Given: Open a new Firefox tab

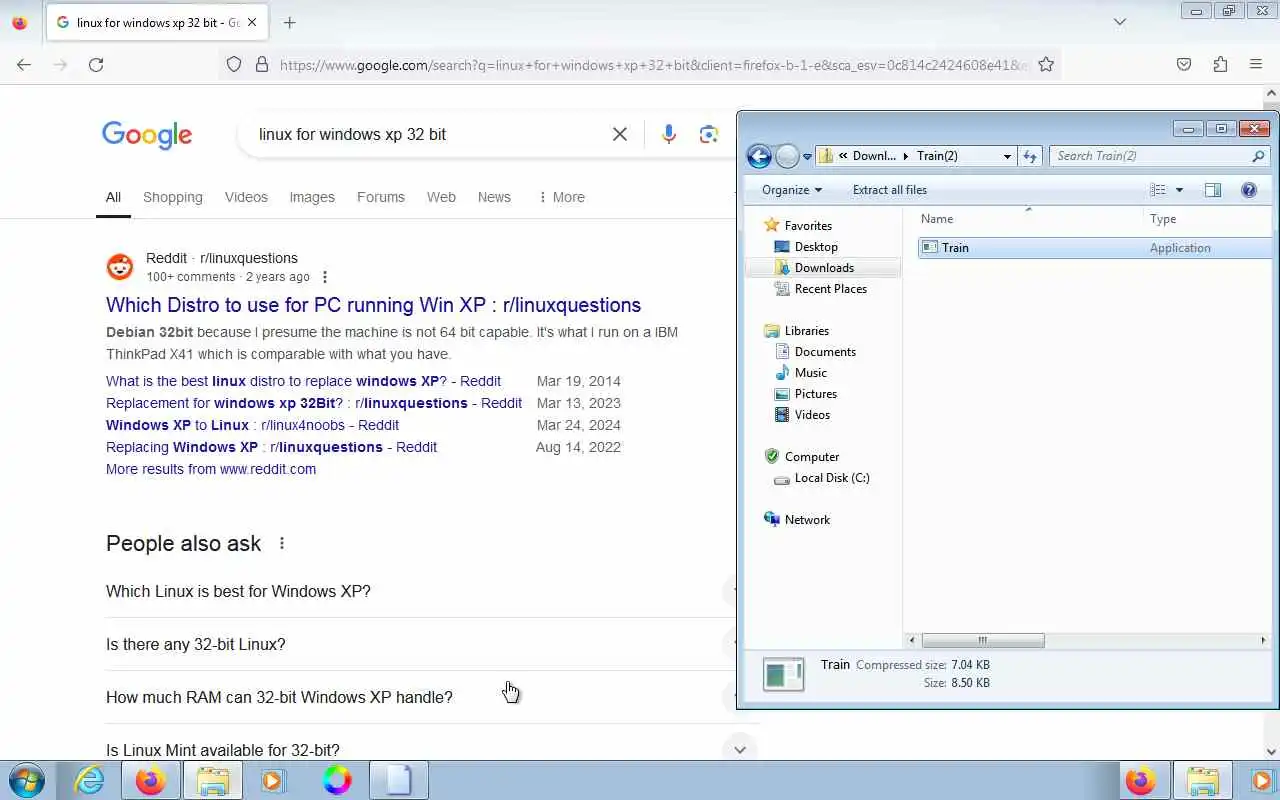Looking at the screenshot, I should click(x=289, y=22).
